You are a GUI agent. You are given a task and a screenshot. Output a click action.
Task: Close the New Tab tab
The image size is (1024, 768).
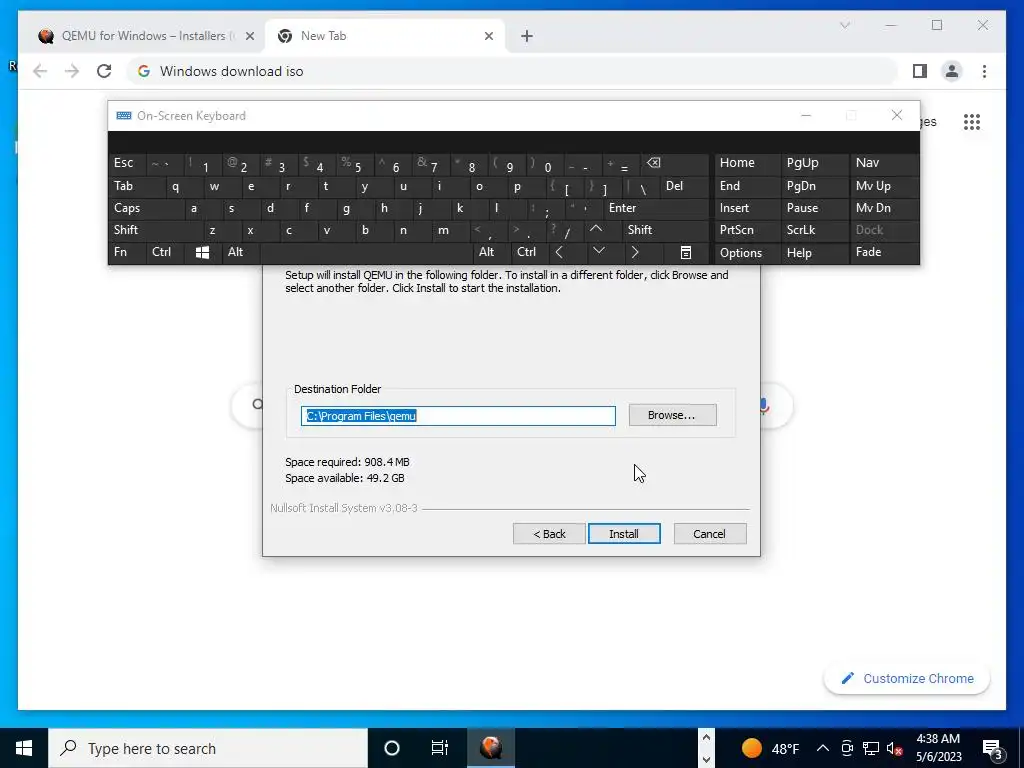coord(488,36)
